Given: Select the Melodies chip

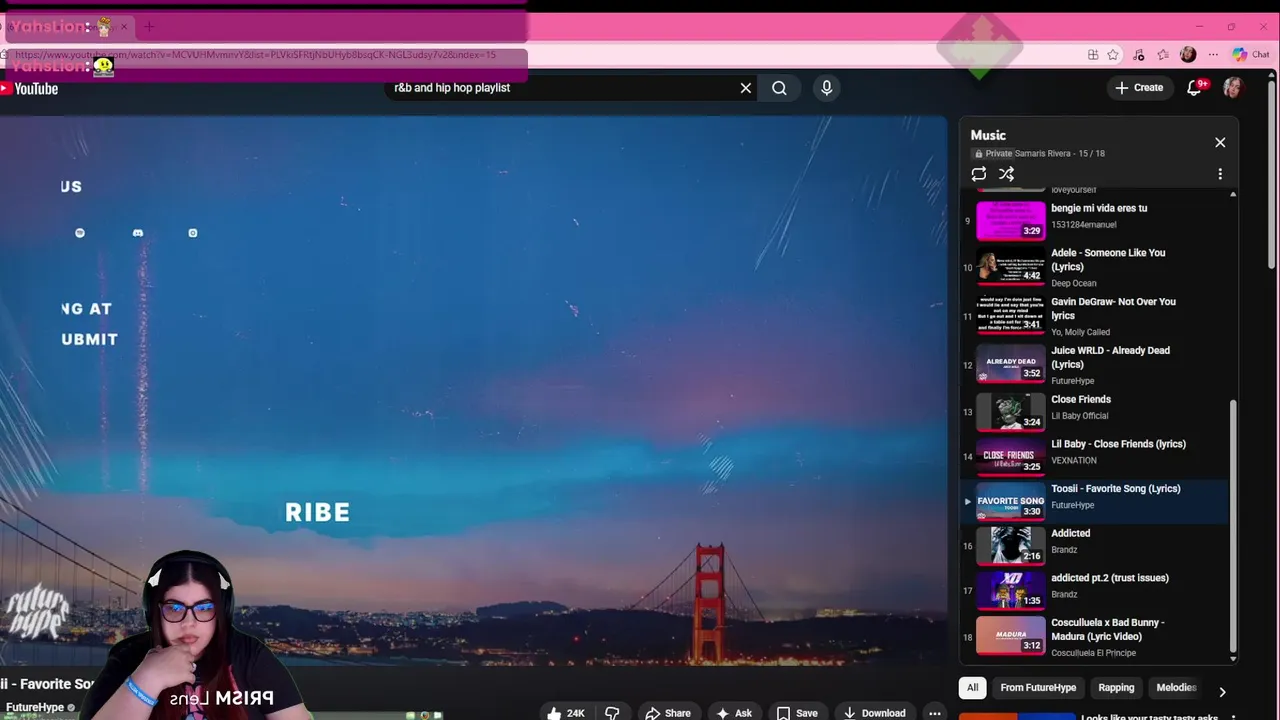Looking at the screenshot, I should coord(1176,688).
